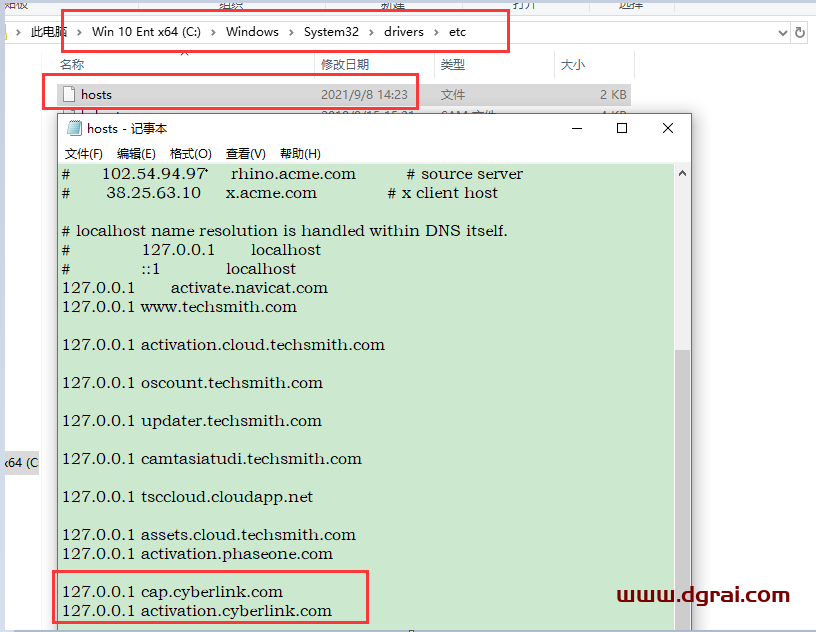Select etc in the breadcrumb path
The width and height of the screenshot is (816, 632).
point(457,32)
